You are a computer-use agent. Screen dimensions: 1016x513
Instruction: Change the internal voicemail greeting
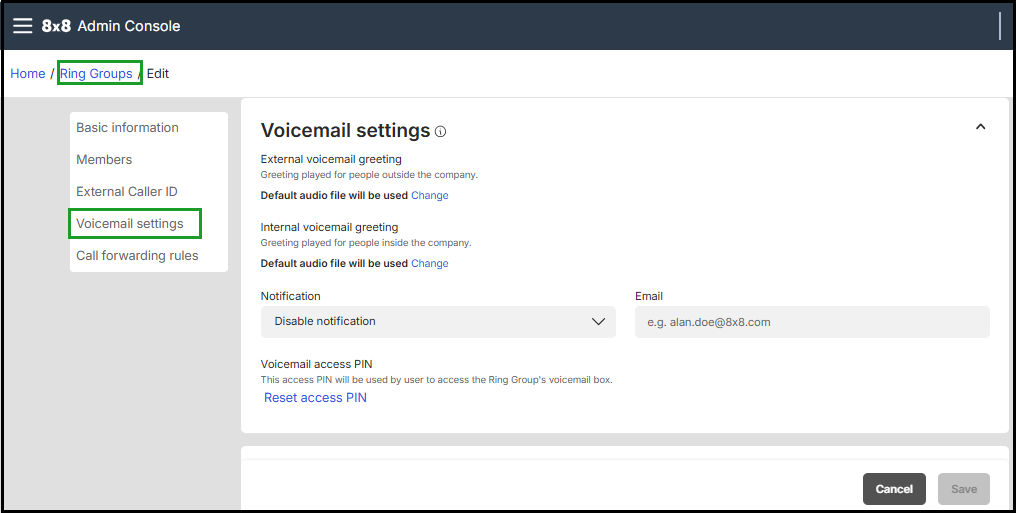[x=430, y=264]
